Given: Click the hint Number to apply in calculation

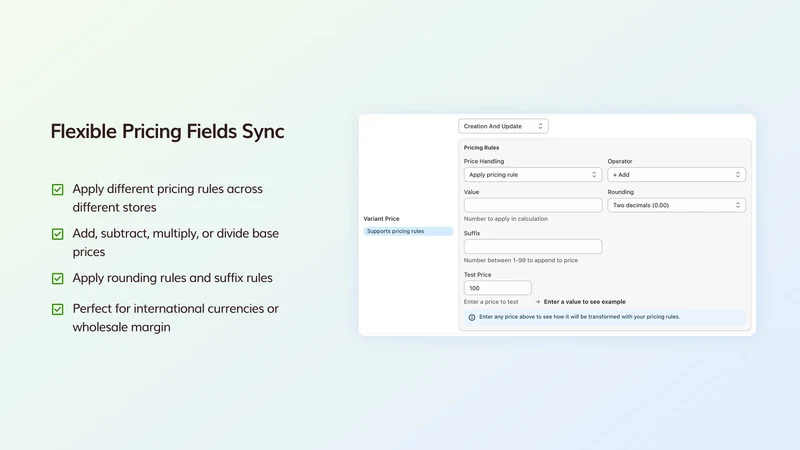Looking at the screenshot, I should pyautogui.click(x=506, y=218).
